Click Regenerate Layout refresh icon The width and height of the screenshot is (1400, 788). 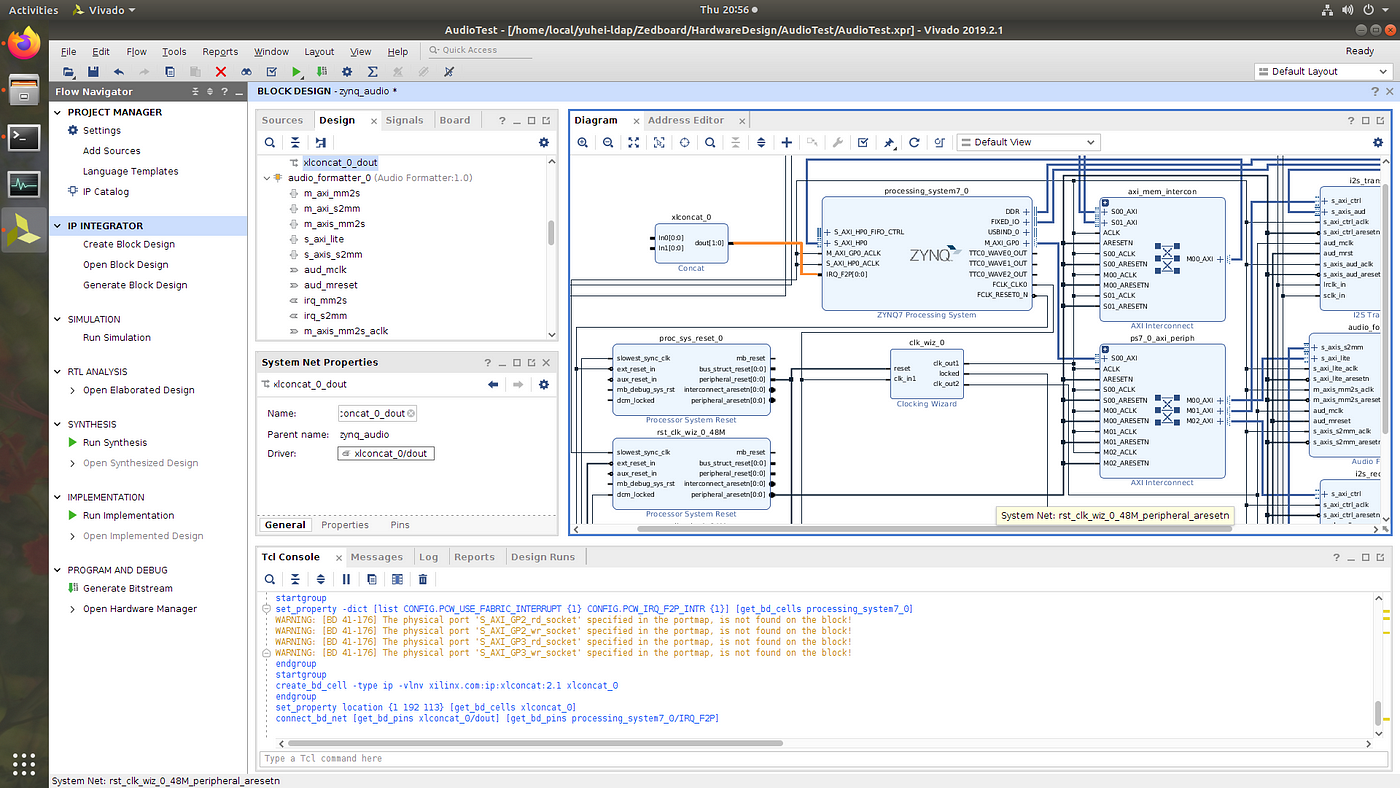914,142
